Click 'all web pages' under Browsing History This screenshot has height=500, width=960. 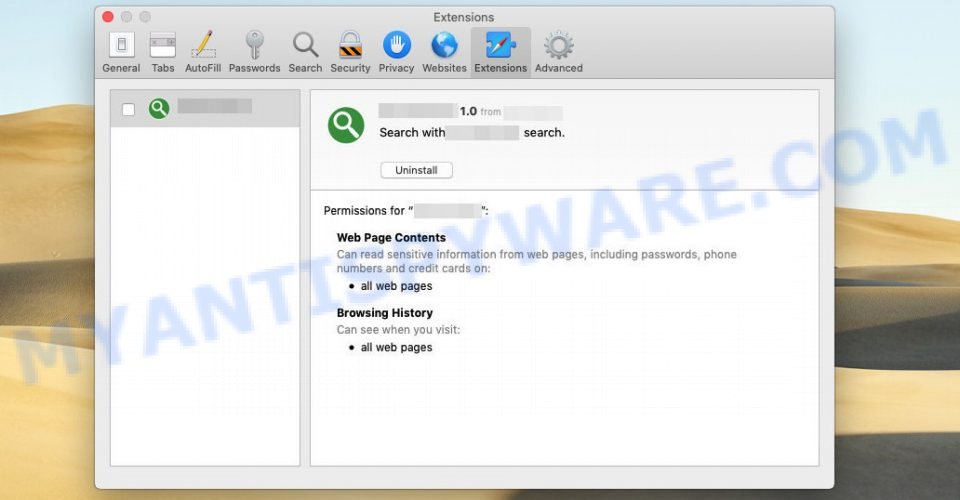point(396,347)
